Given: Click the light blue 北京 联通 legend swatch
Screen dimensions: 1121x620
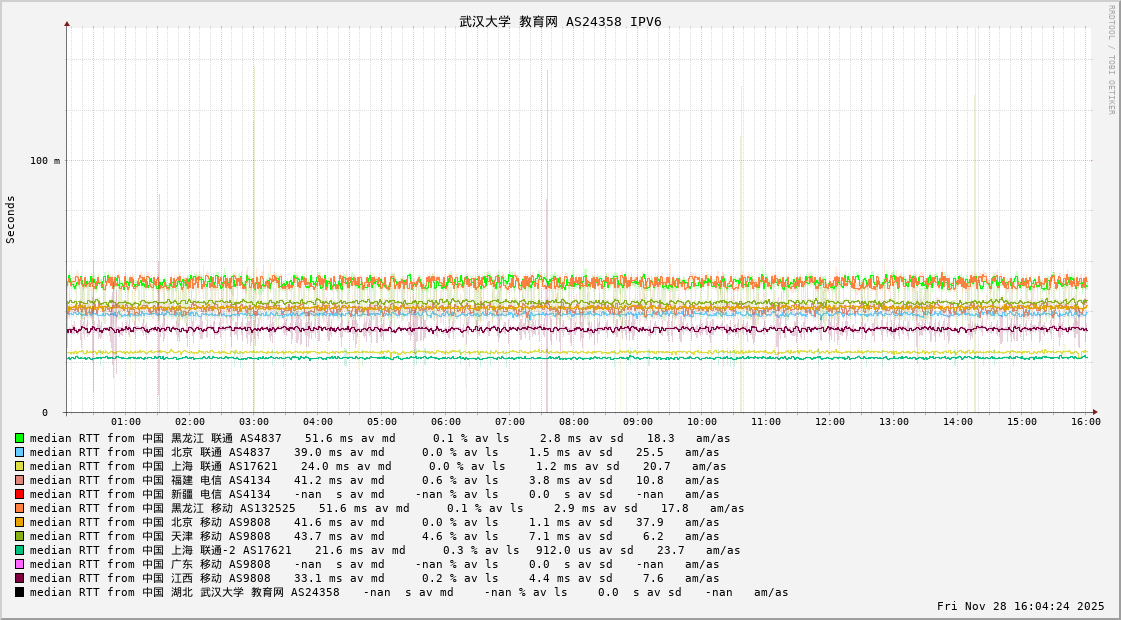Looking at the screenshot, I should [19, 452].
